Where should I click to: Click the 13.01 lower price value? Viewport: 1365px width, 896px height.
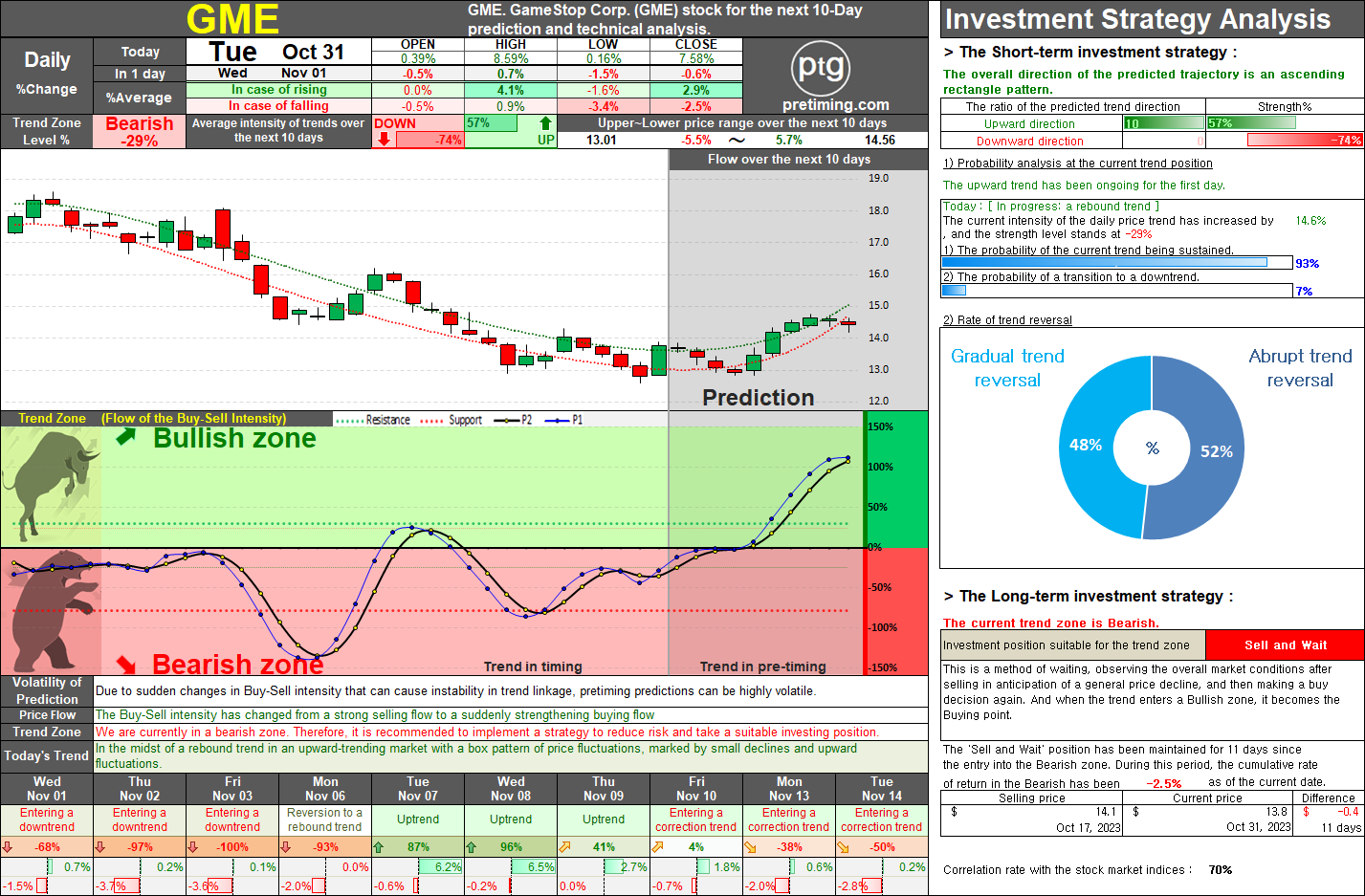coord(602,140)
